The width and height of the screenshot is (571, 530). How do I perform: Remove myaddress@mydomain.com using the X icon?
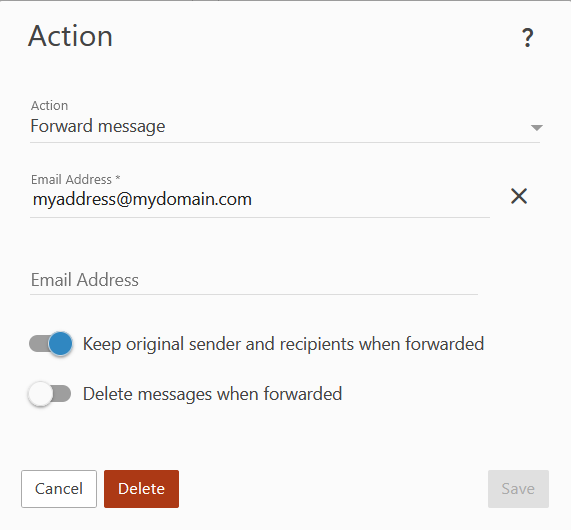point(519,196)
